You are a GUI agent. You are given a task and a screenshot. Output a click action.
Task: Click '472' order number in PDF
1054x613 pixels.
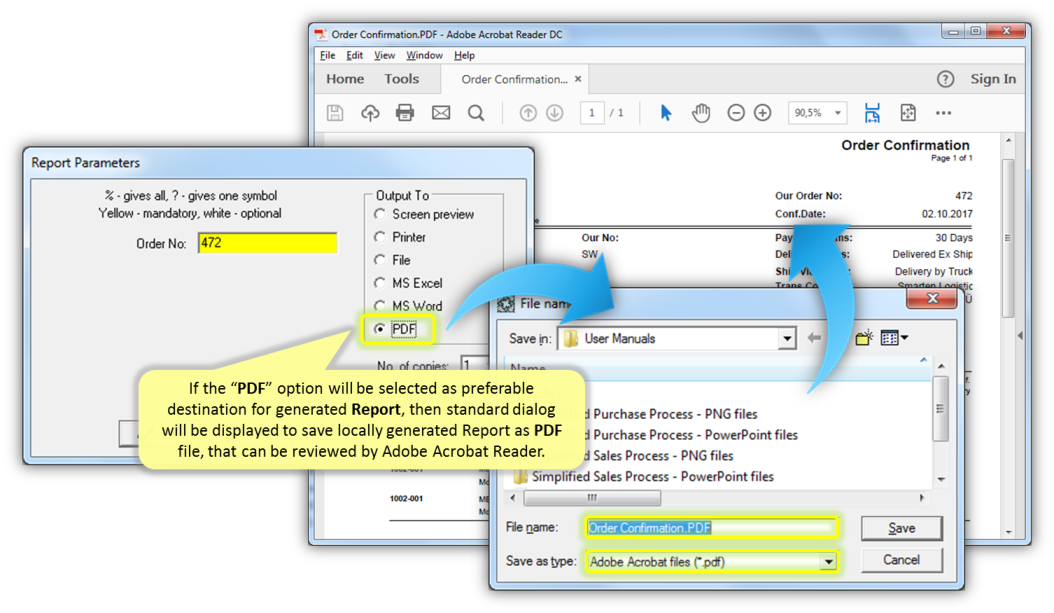point(964,196)
